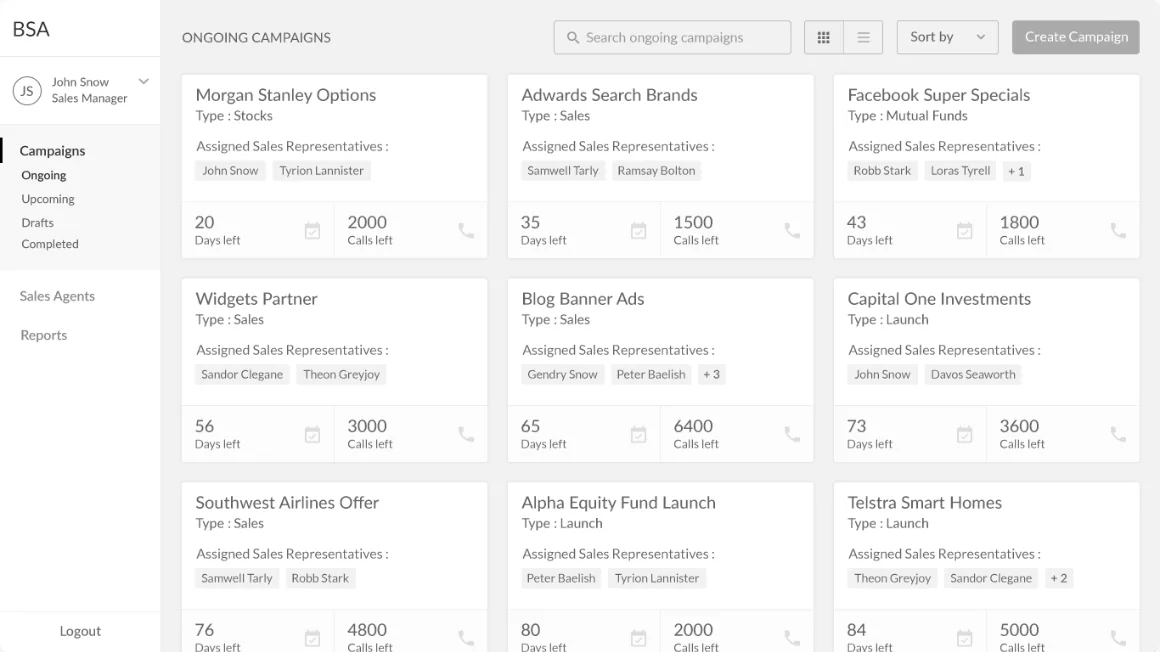Click calendar icon on Adwards Search Brands card
The image size is (1160, 652).
pos(638,231)
